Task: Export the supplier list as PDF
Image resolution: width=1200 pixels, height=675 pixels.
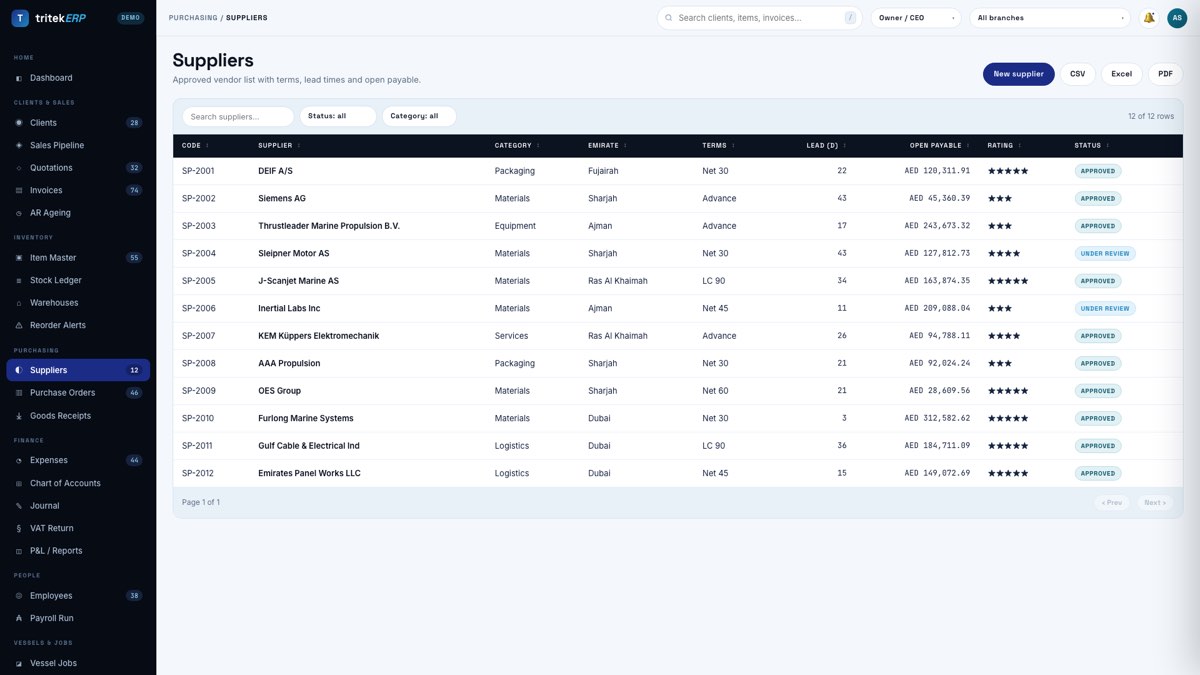Action: (1166, 74)
